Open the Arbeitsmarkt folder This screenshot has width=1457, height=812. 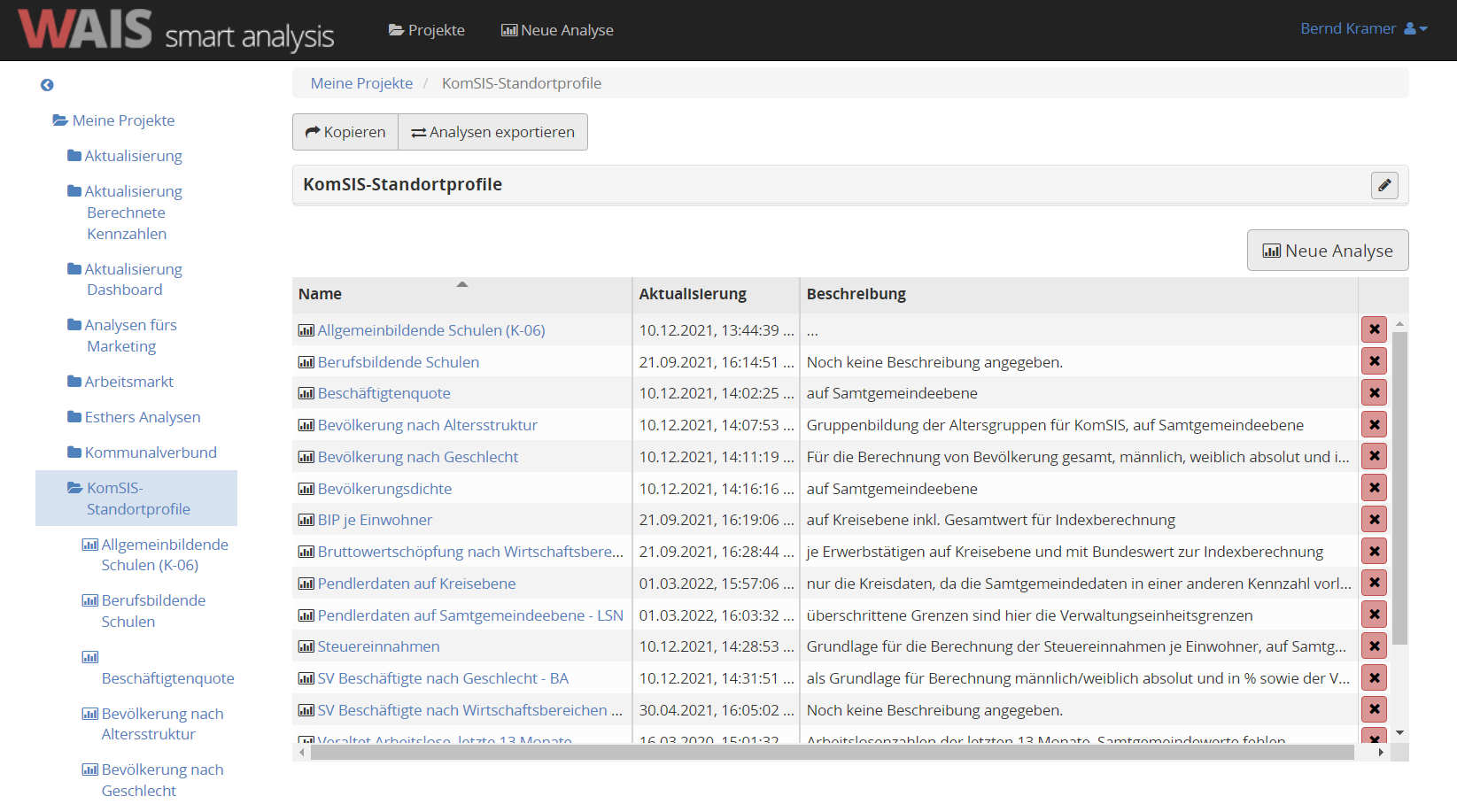pyautogui.click(x=121, y=382)
